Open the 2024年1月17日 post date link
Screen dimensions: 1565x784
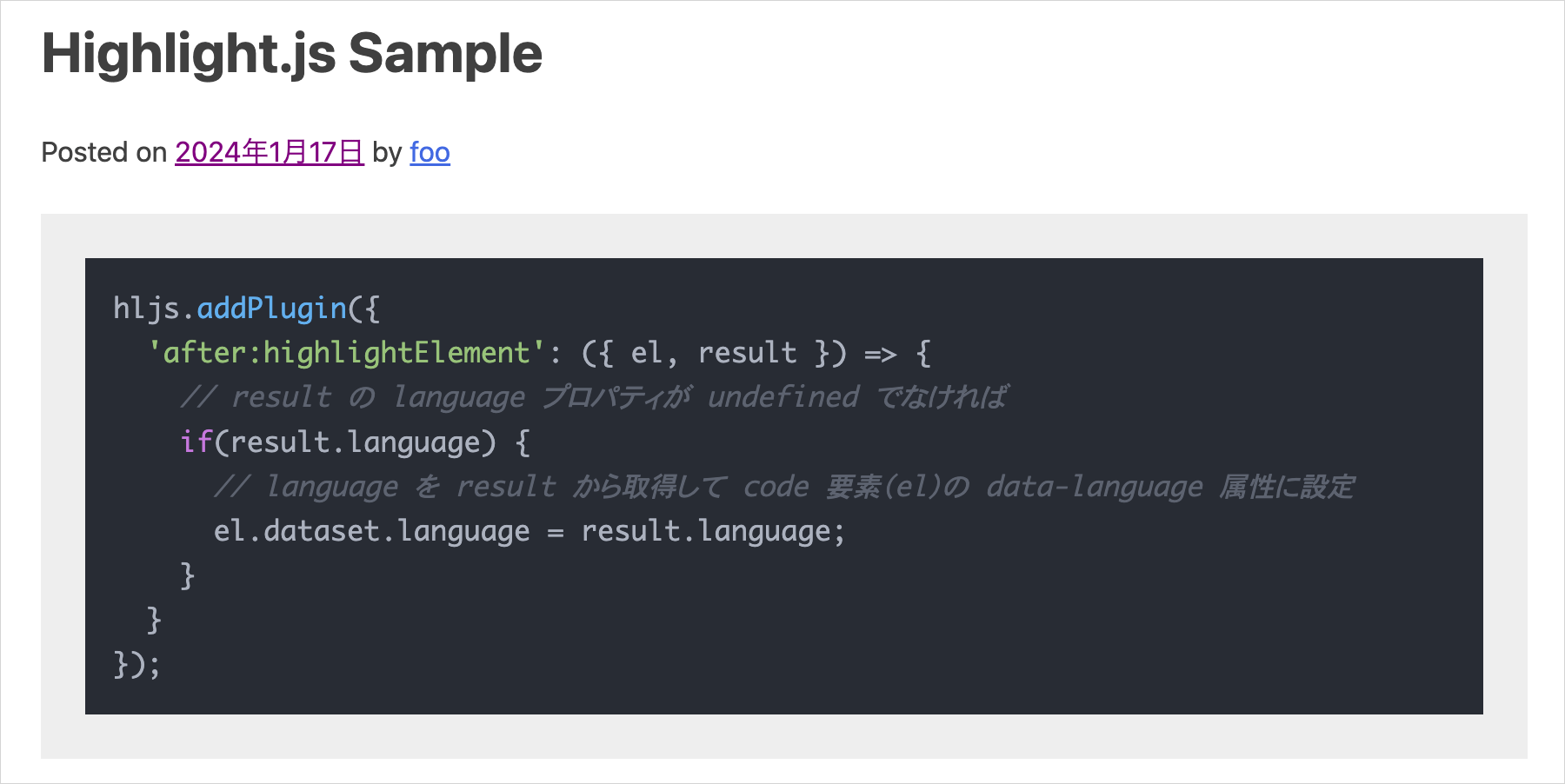point(269,152)
